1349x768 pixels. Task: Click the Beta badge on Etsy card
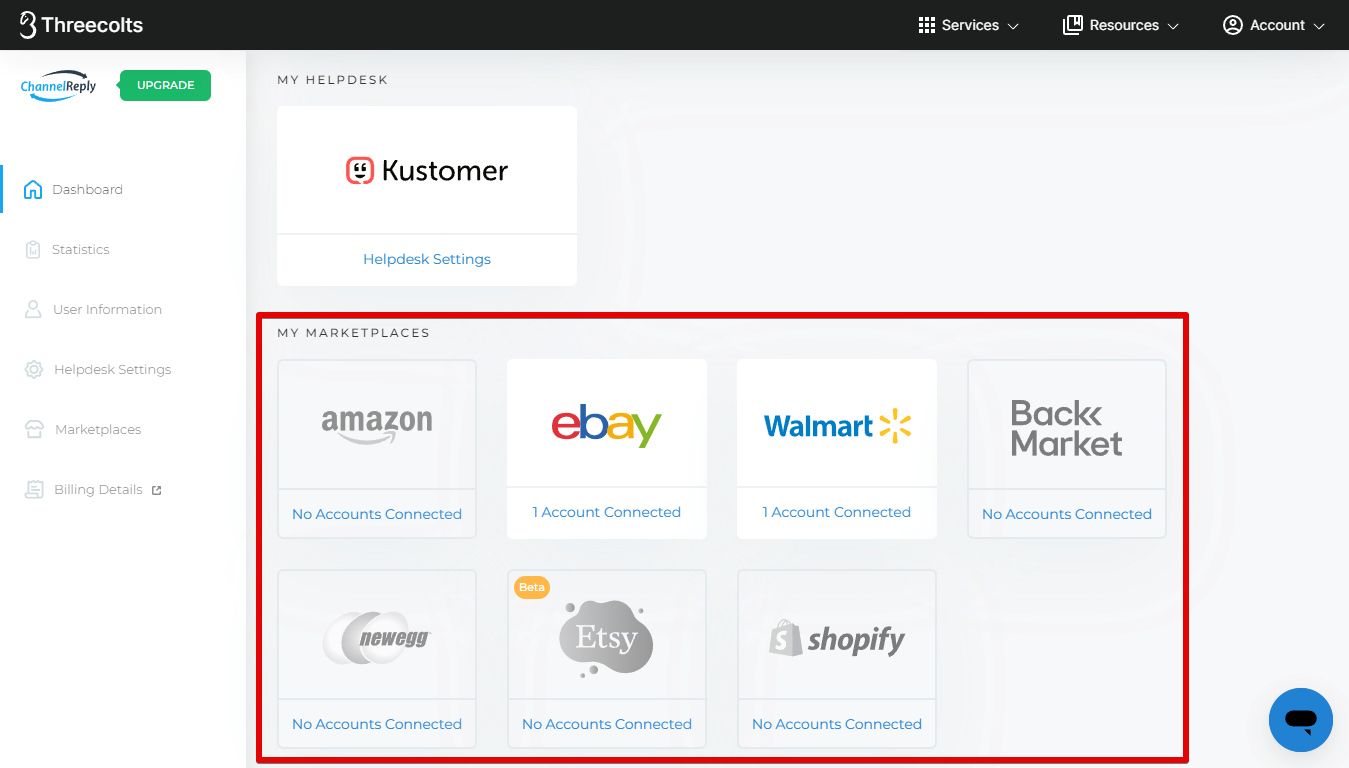pyautogui.click(x=532, y=587)
